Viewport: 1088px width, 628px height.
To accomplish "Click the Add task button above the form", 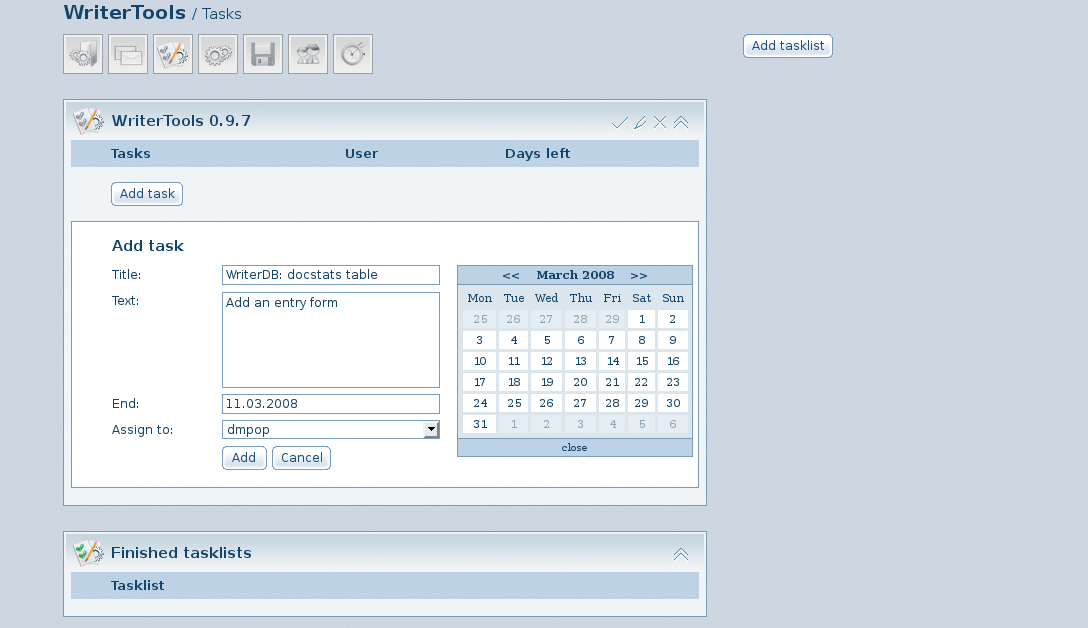I will [147, 194].
